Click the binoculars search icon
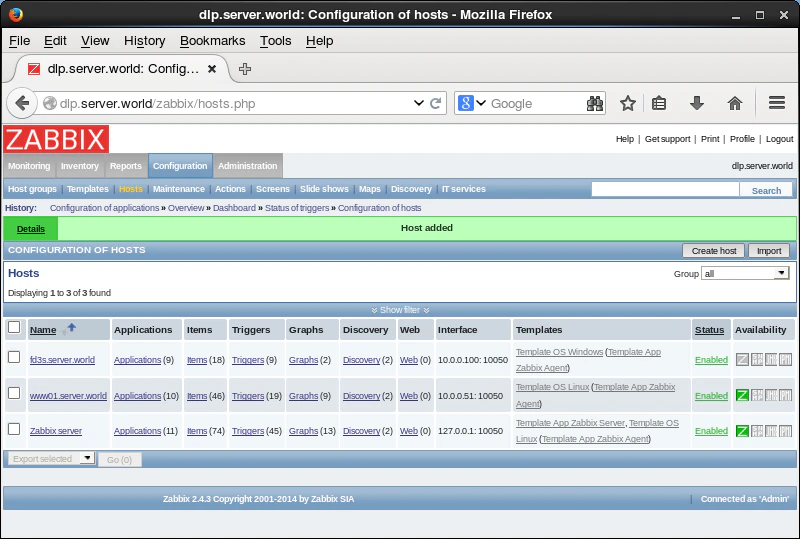This screenshot has width=800, height=539. click(x=595, y=104)
